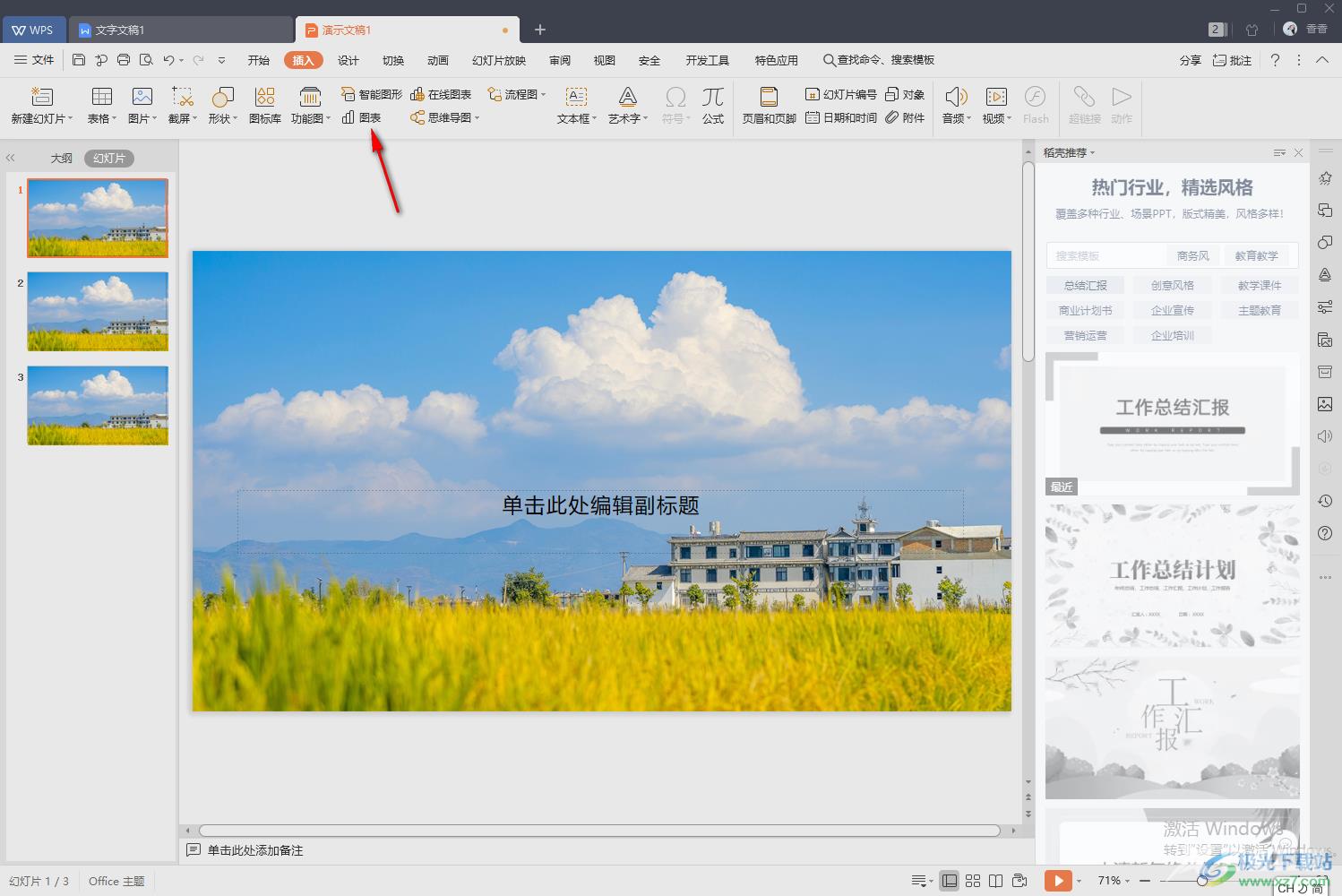Start slideshow with orange play button

pos(1058,881)
